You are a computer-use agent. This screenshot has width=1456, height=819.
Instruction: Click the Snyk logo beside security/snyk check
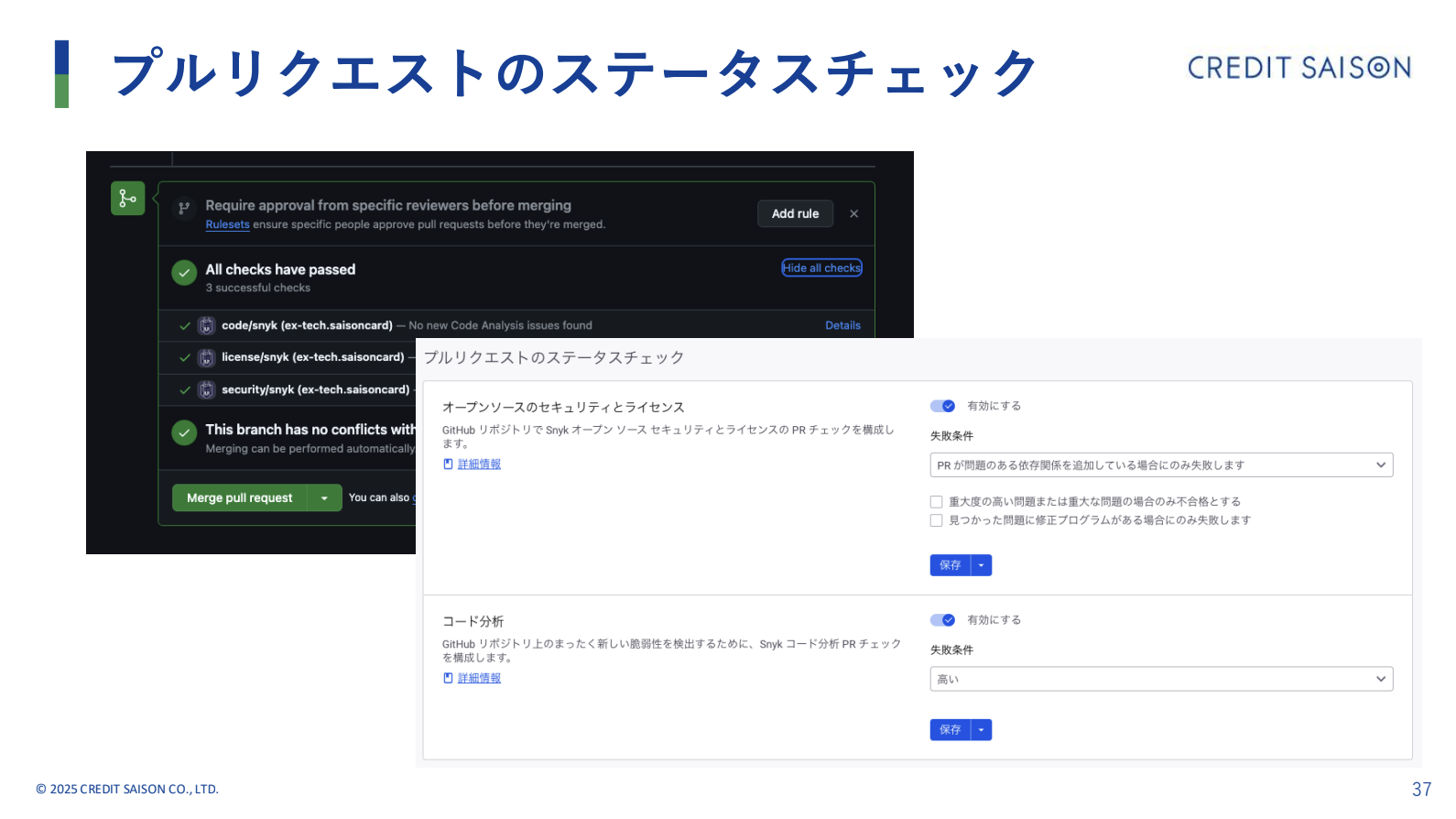click(207, 389)
